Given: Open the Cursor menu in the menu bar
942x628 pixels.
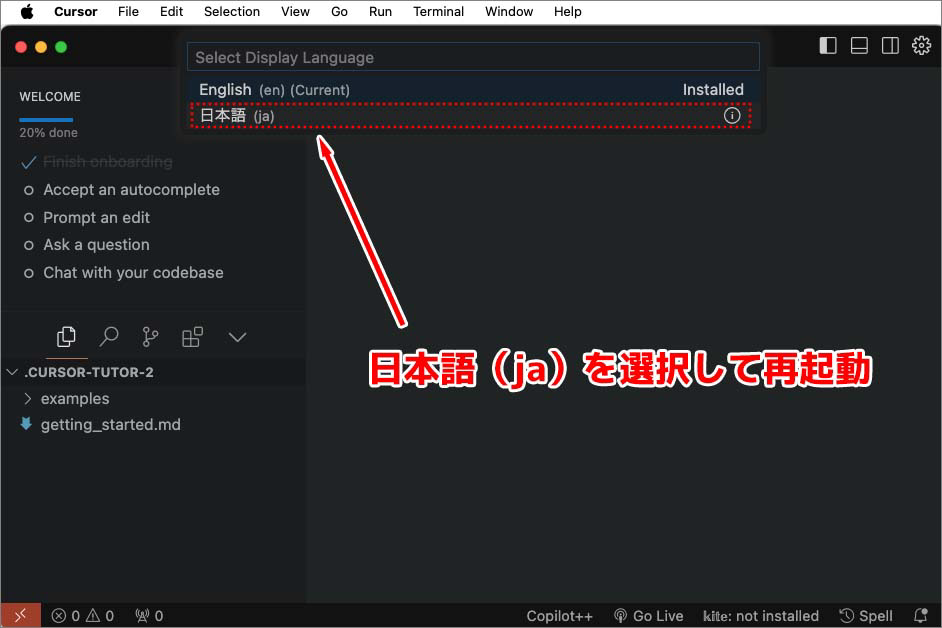Looking at the screenshot, I should click(x=75, y=11).
